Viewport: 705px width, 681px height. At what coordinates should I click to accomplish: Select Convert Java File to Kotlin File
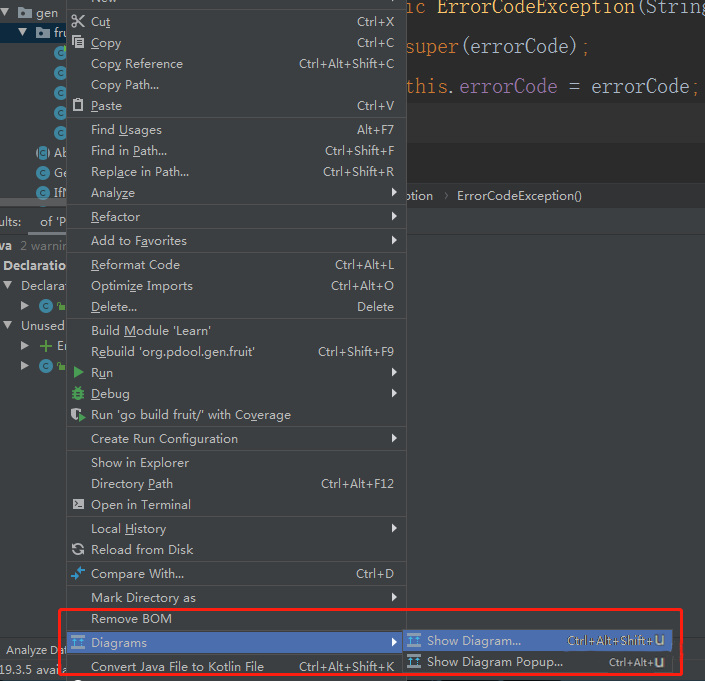pos(177,667)
